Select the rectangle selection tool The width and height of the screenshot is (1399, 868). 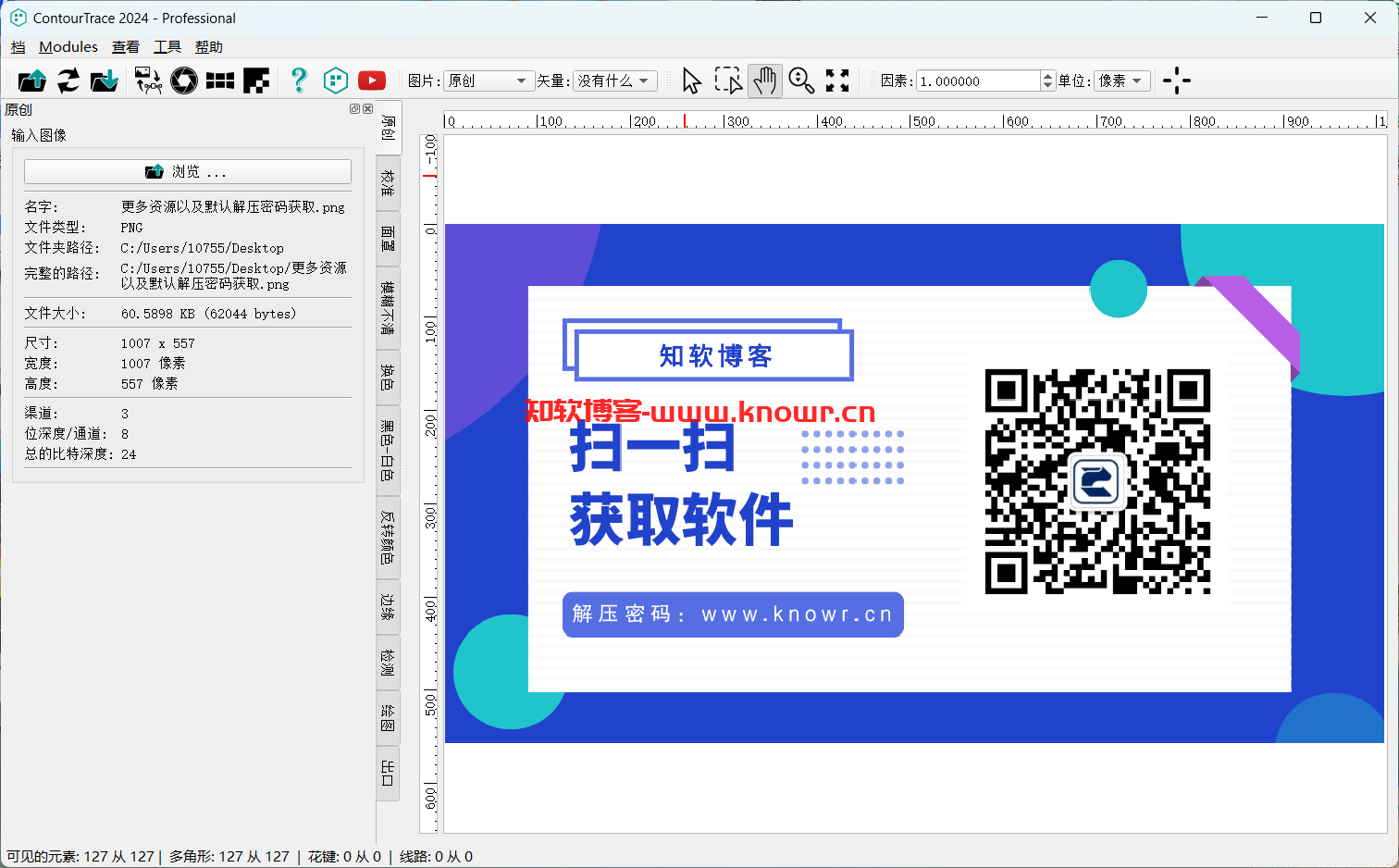728,81
